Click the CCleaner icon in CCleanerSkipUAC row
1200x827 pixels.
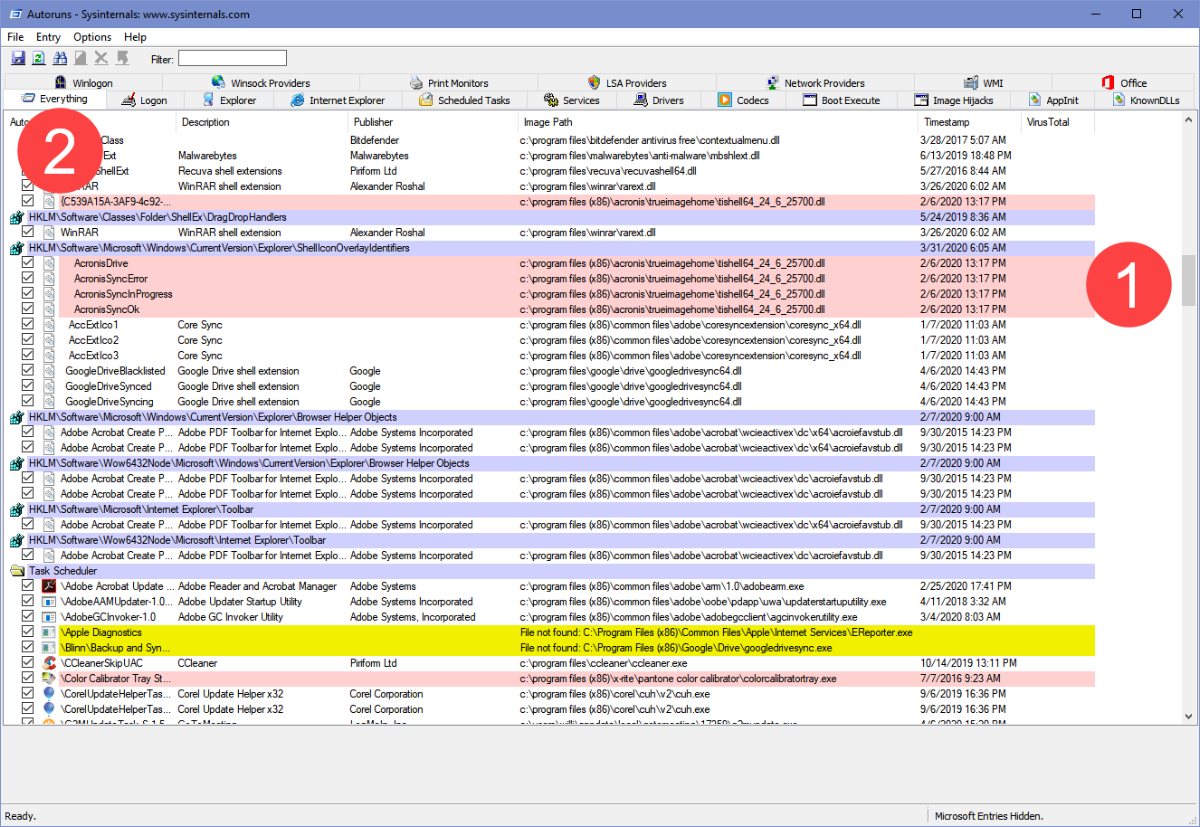click(48, 663)
